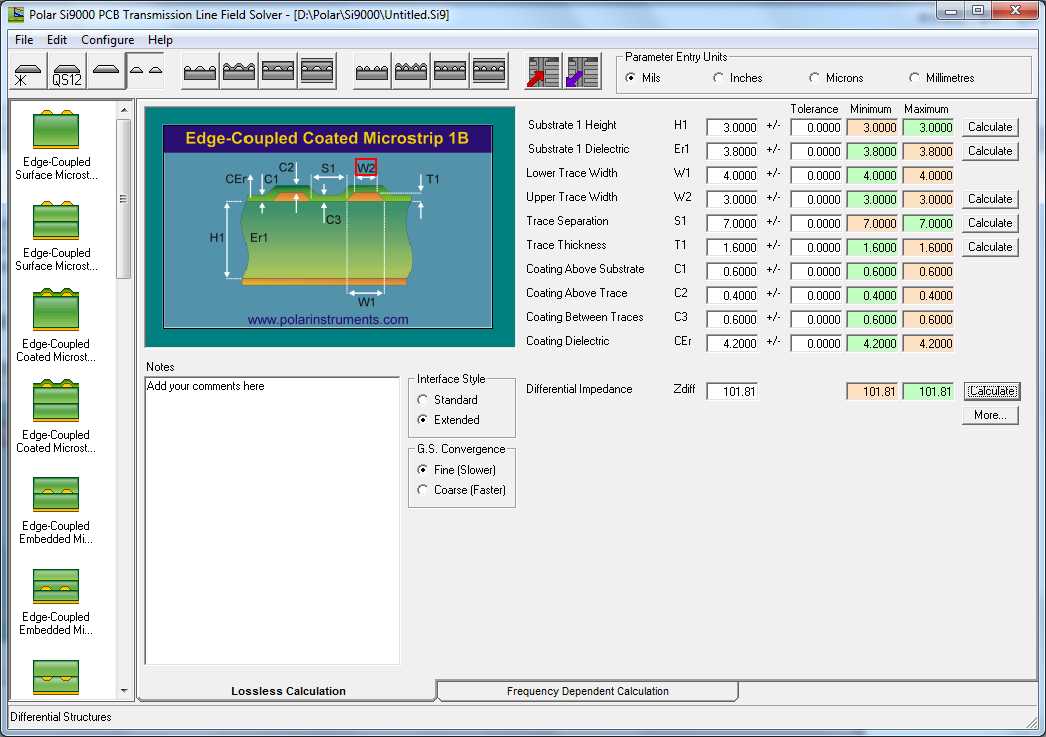Image resolution: width=1046 pixels, height=737 pixels.
Task: Select Edge-Coupled Coated Microstrip two-substrate thumbnail
Action: 56,400
